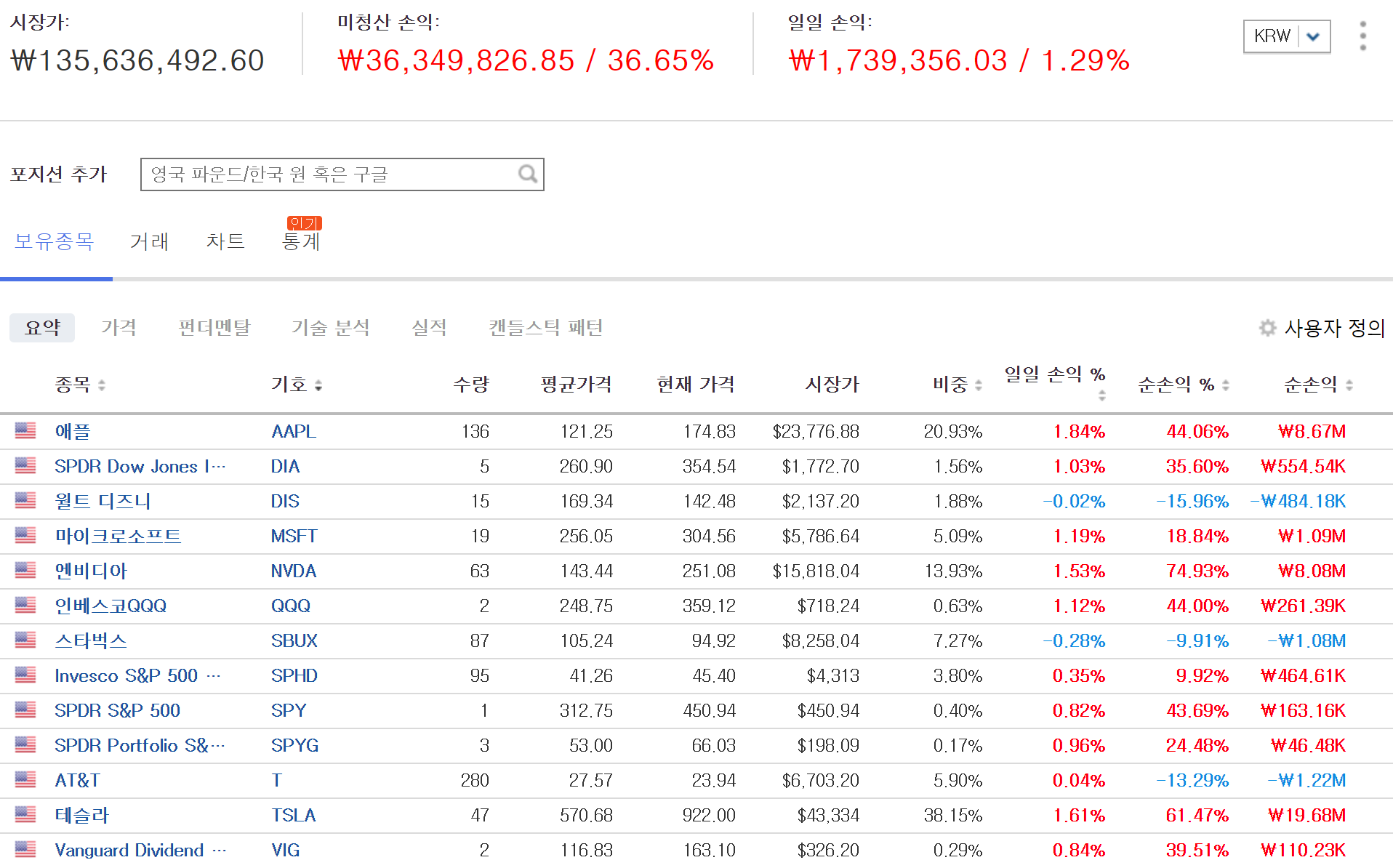Select the 요약 view tab

coord(42,328)
